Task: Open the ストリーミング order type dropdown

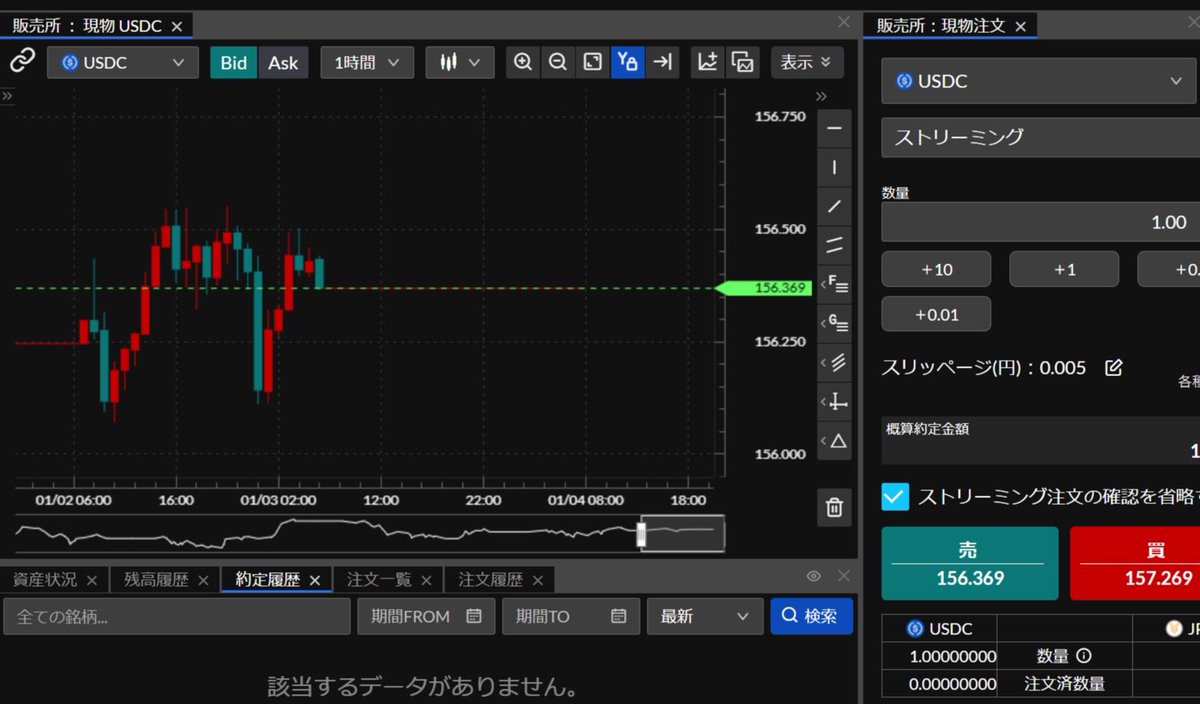Action: 1040,137
